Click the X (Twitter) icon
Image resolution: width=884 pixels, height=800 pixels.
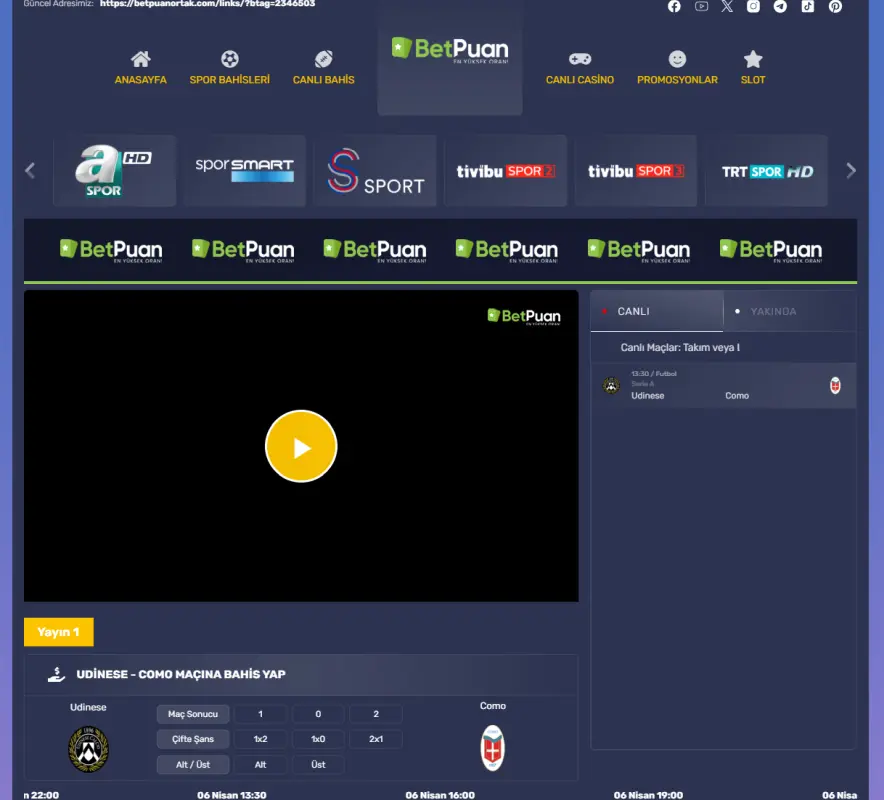pyautogui.click(x=726, y=7)
